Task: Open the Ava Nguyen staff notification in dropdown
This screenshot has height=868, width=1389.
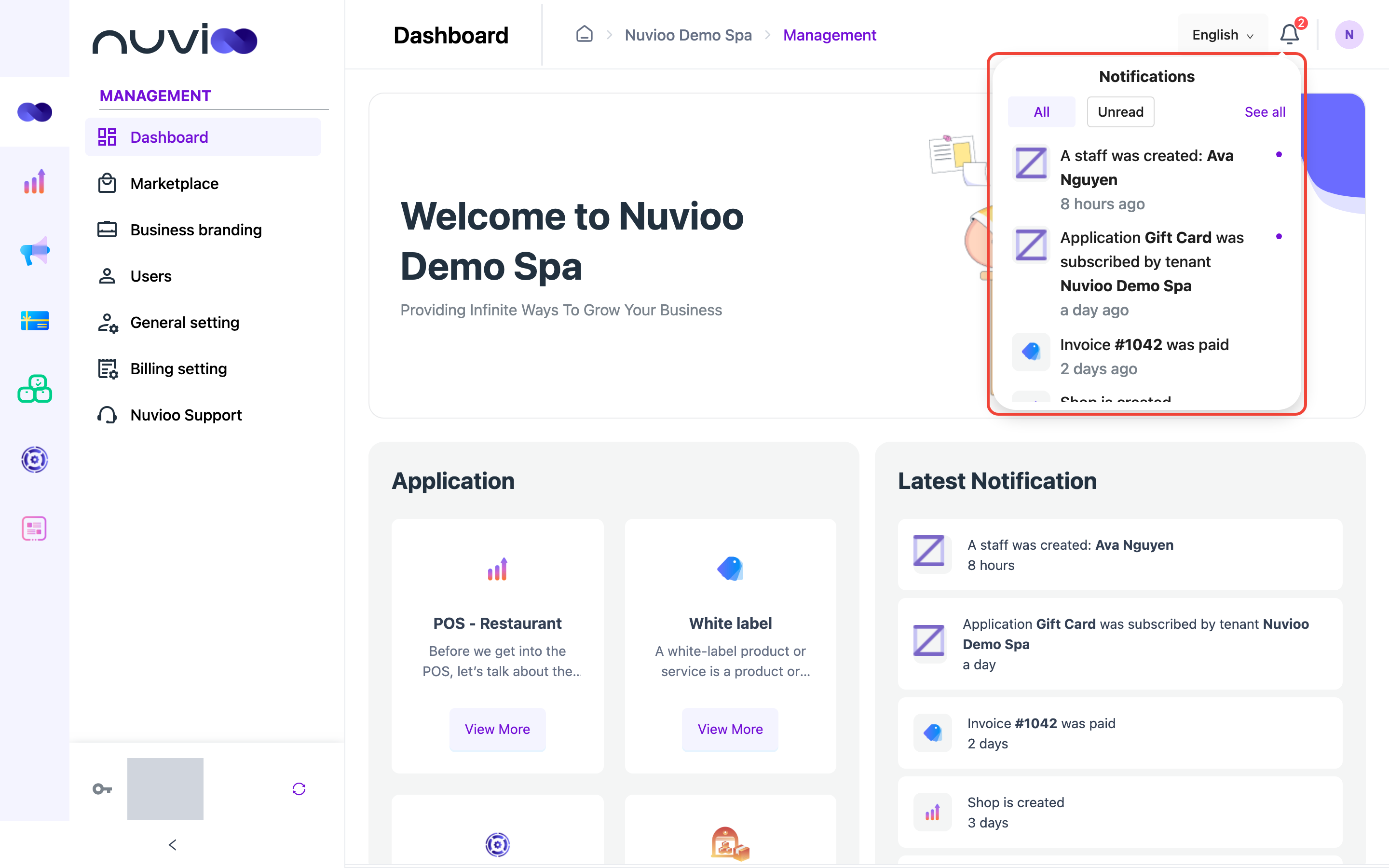Action: coord(1147,179)
